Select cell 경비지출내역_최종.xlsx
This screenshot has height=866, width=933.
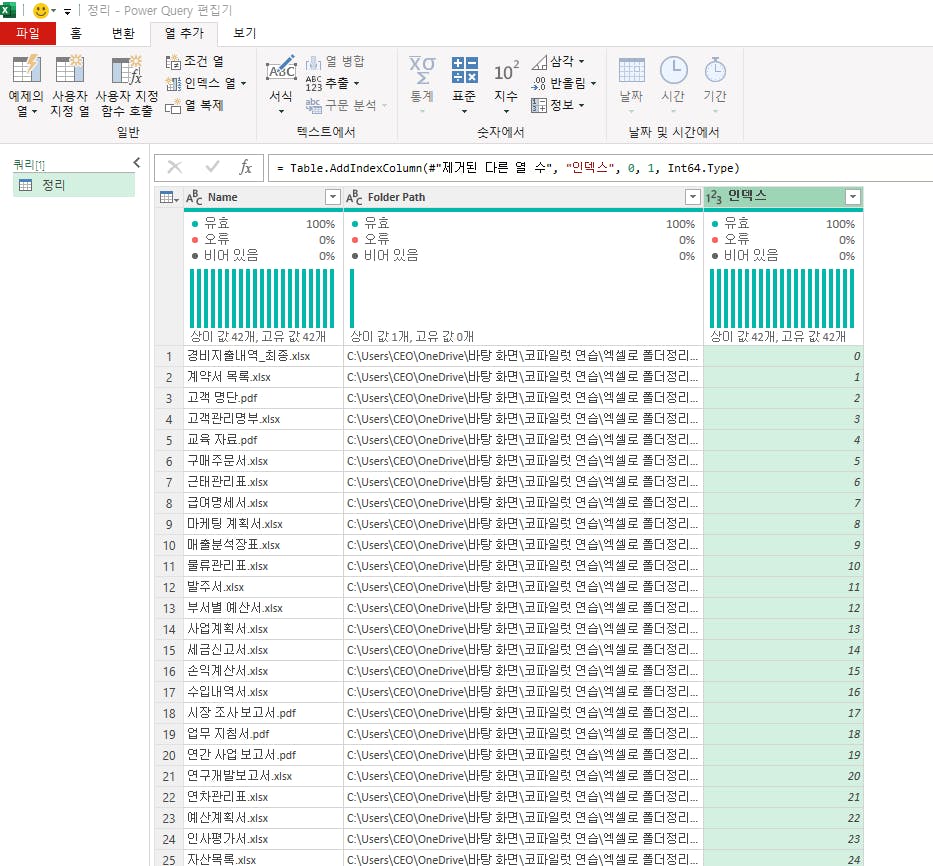[263, 356]
